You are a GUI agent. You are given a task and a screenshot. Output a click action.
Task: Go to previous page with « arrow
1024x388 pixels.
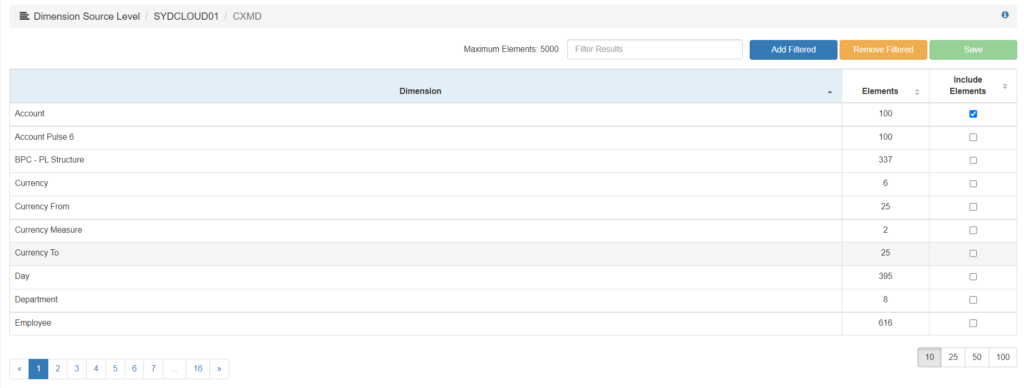[19, 369]
